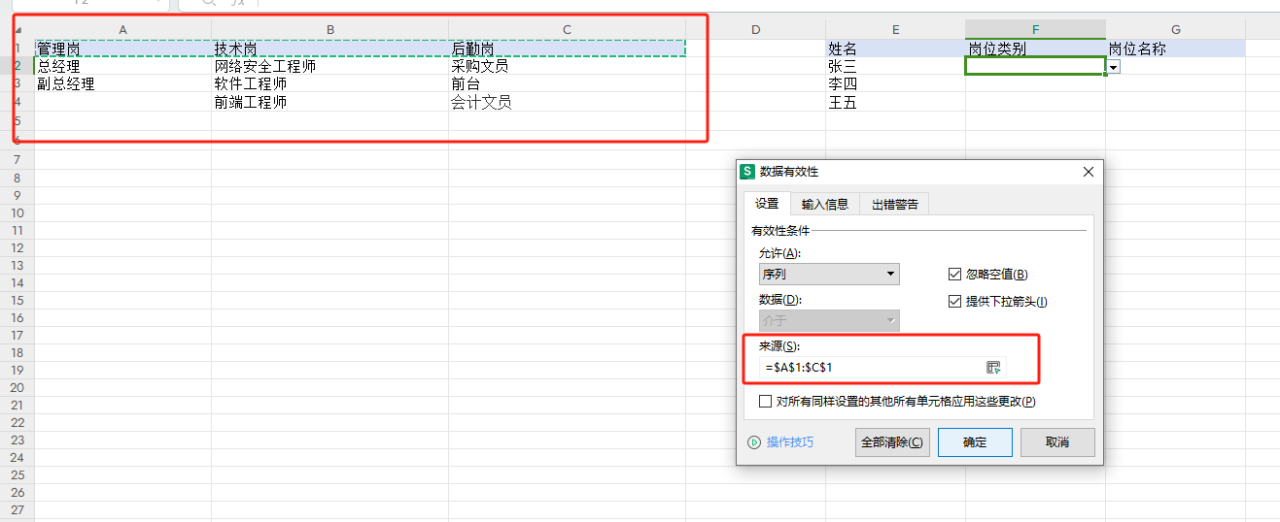1280x522 pixels.
Task: Select row 15 header
Action: point(17,300)
